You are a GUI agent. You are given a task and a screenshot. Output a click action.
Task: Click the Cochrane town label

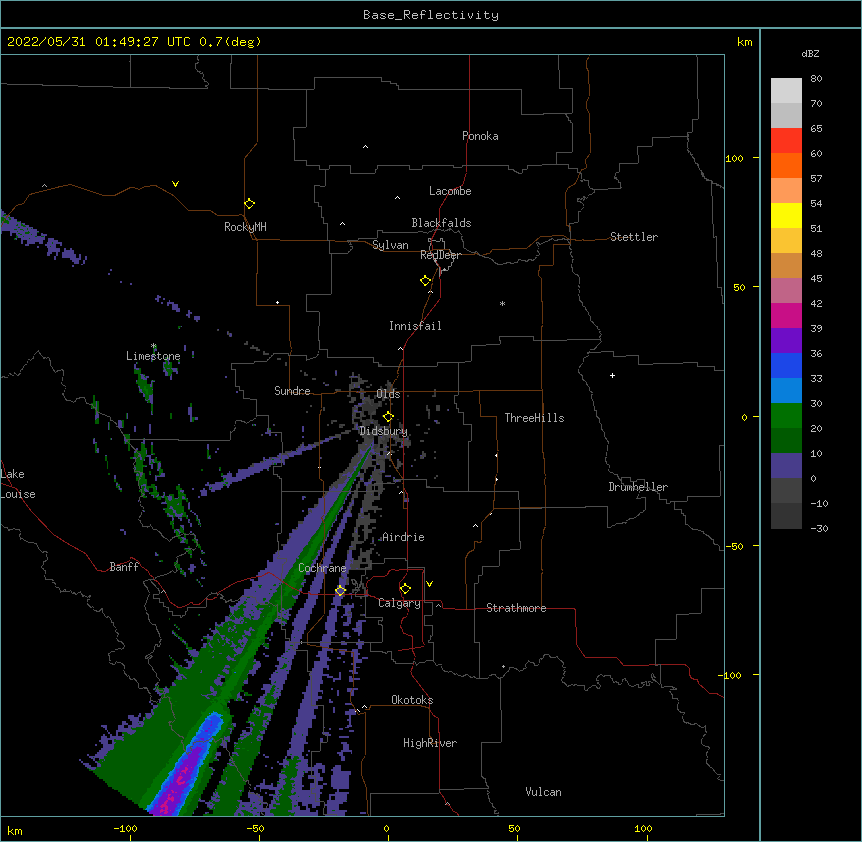click(322, 568)
